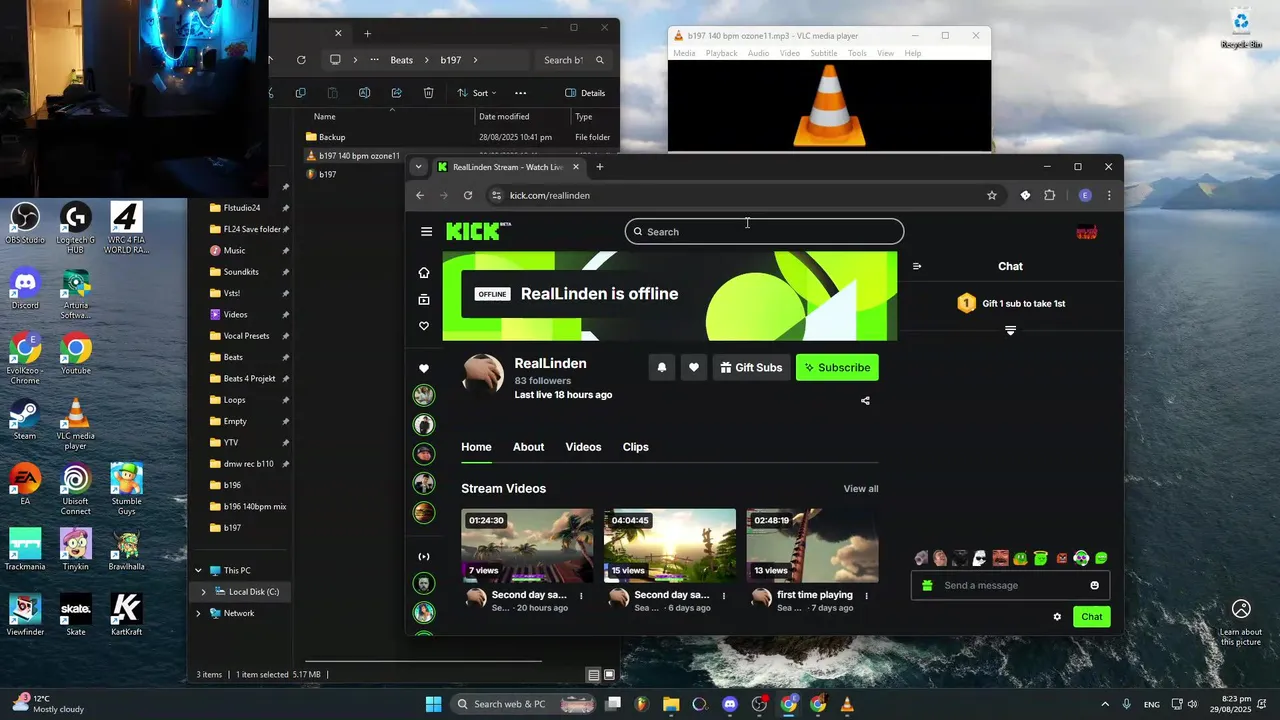Click the bell notification button for RealLinden
Screen dimensions: 1280x720
[x=662, y=368]
